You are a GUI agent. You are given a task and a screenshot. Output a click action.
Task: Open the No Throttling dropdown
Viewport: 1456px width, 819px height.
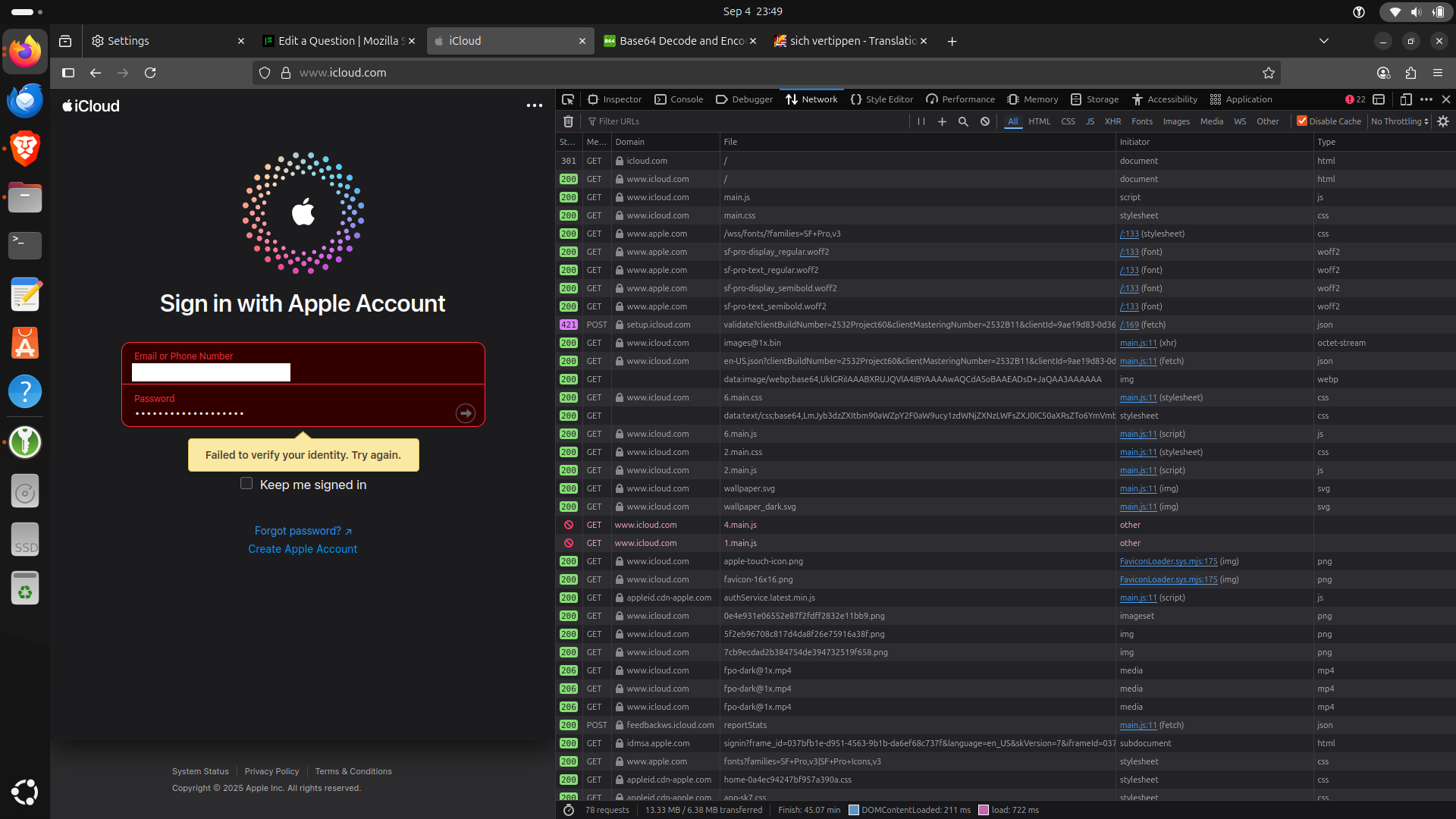[1399, 121]
